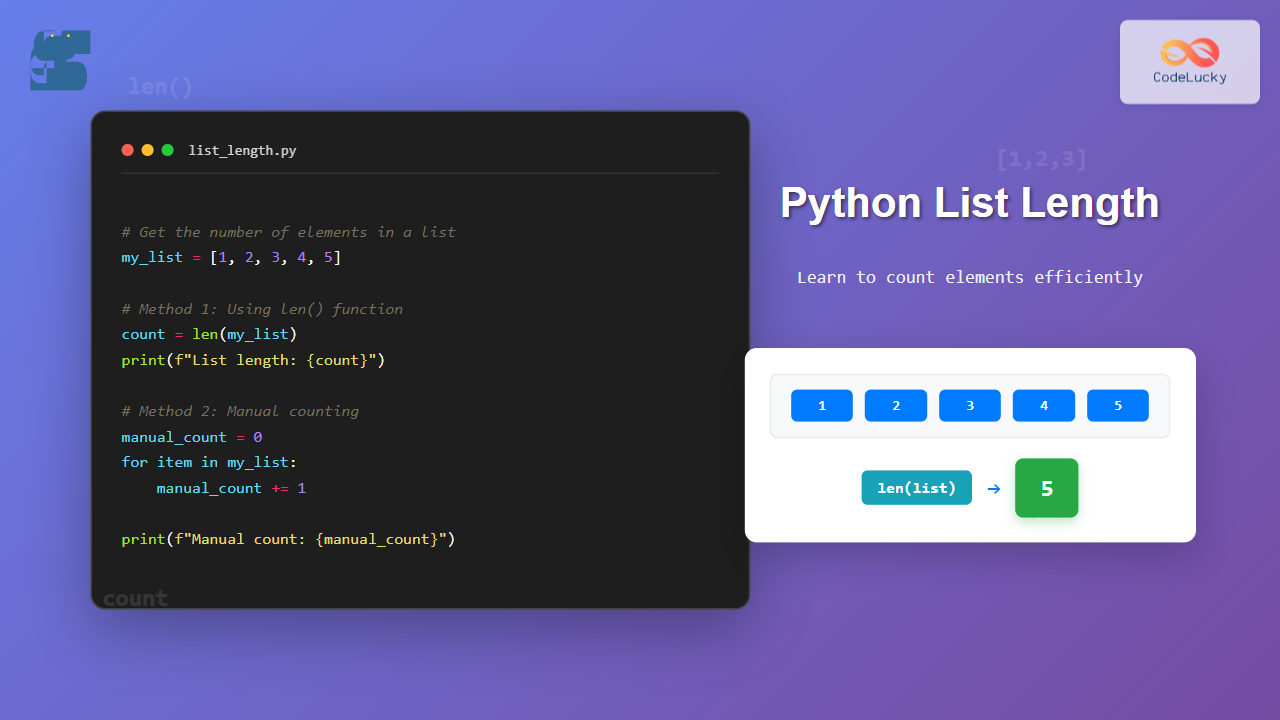
Task: Click the blue arrow beside len(list)
Action: (x=993, y=489)
